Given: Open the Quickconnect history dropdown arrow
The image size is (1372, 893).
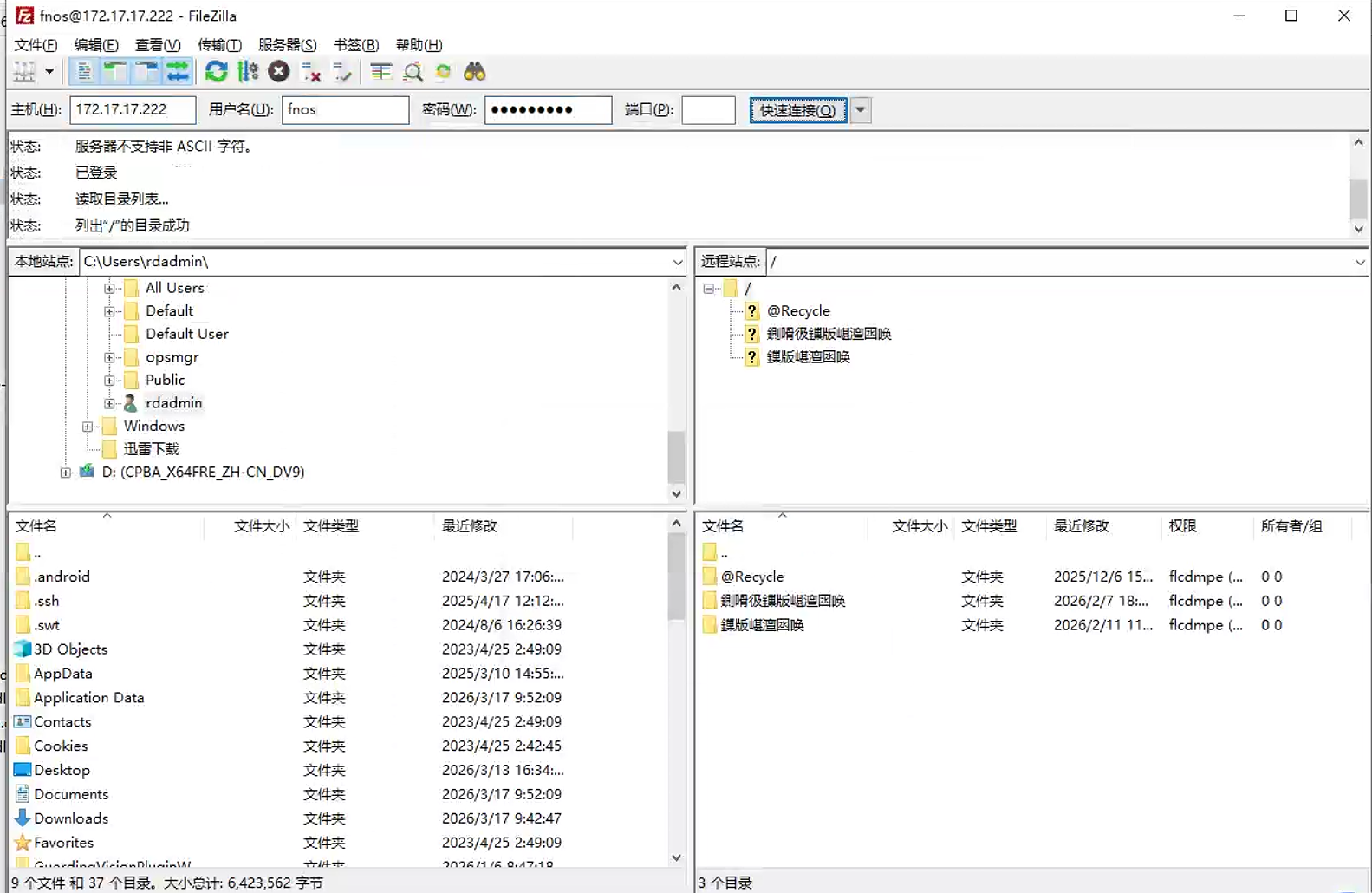Looking at the screenshot, I should pos(860,110).
